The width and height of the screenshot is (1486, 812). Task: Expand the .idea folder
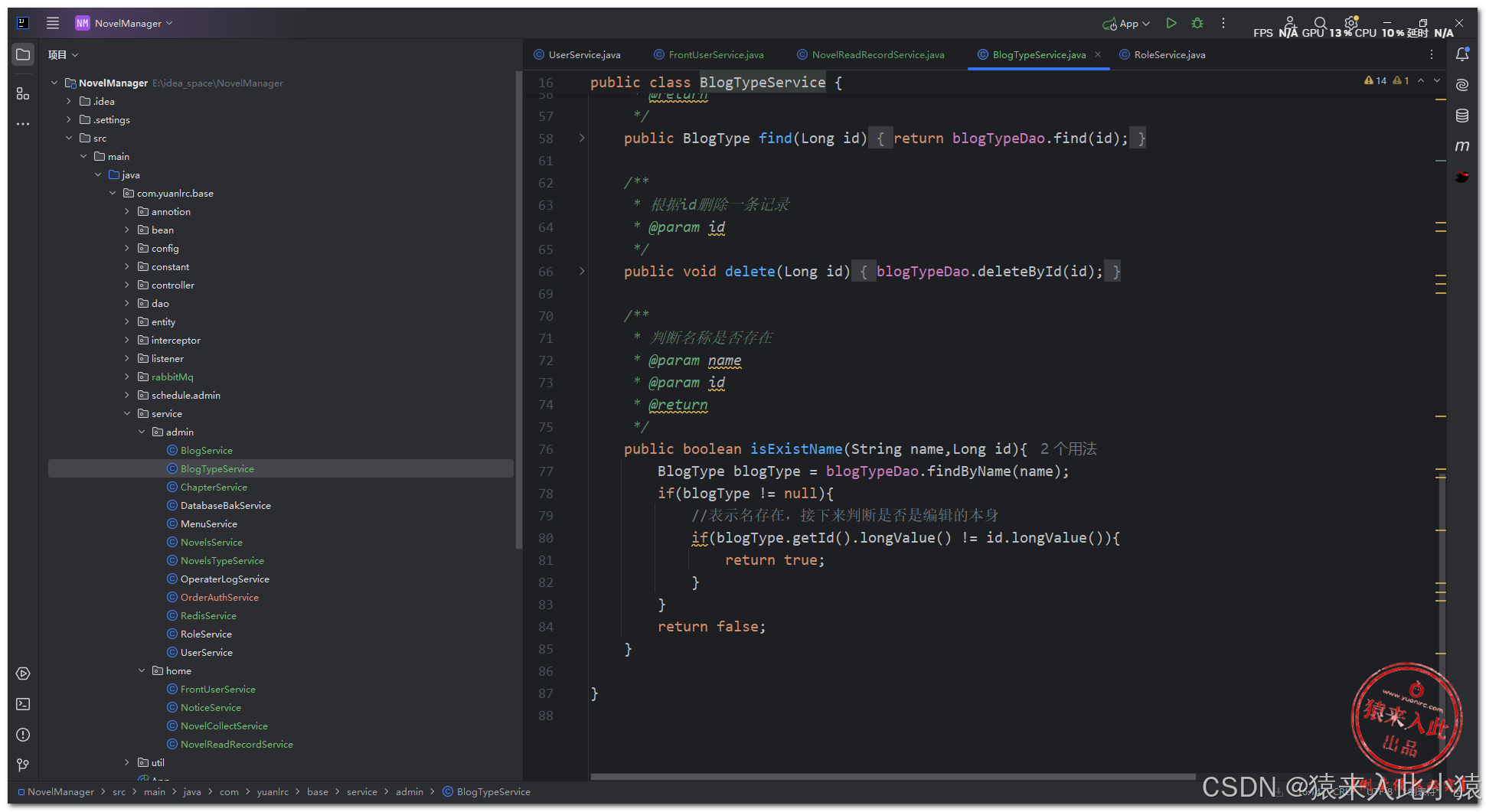coord(69,101)
